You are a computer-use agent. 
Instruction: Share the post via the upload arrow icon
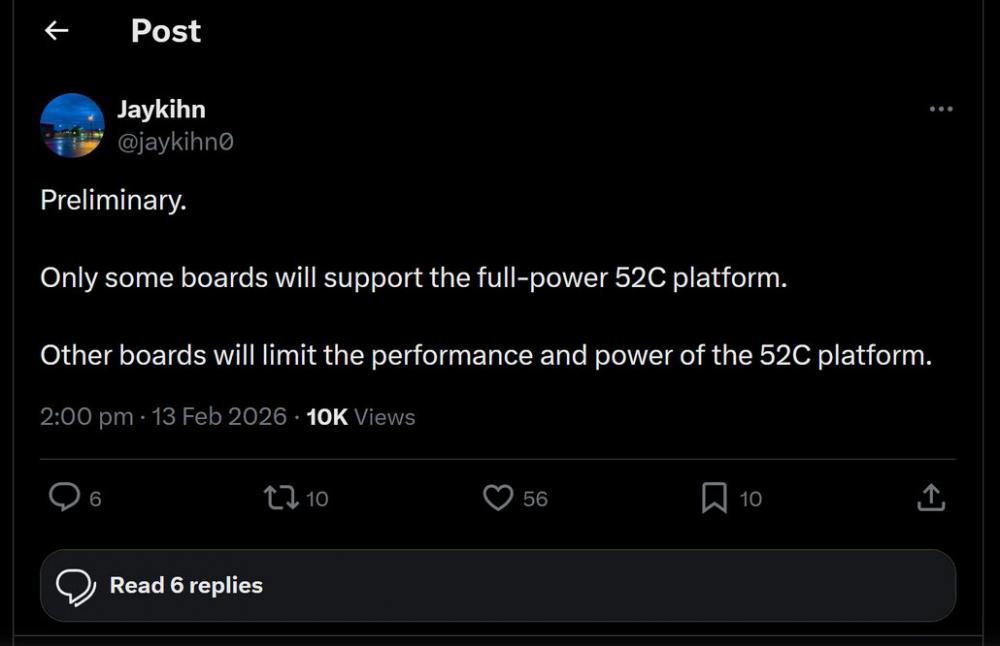(x=931, y=497)
